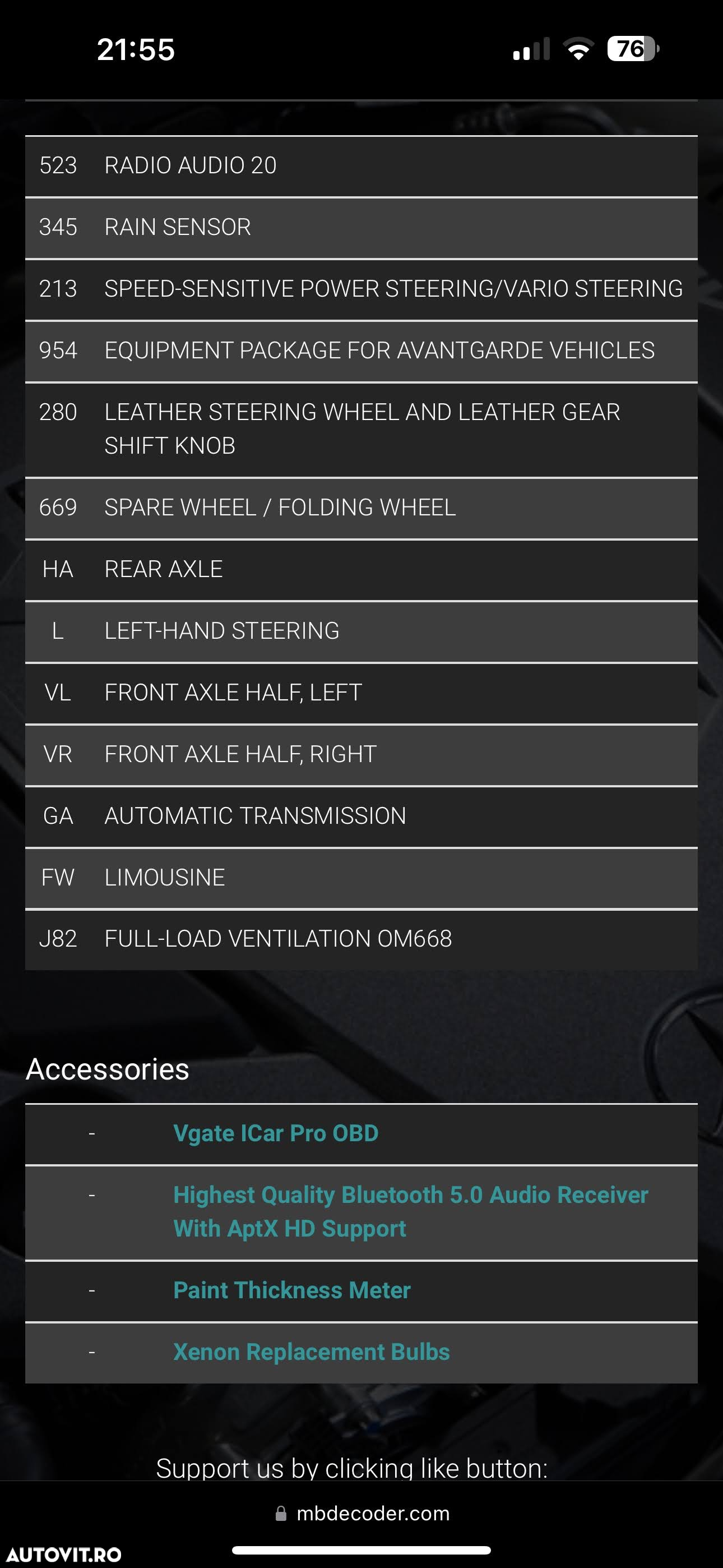Tap the AUTOVIT.RO watermark logo
The height and width of the screenshot is (1568, 723).
(x=64, y=1554)
